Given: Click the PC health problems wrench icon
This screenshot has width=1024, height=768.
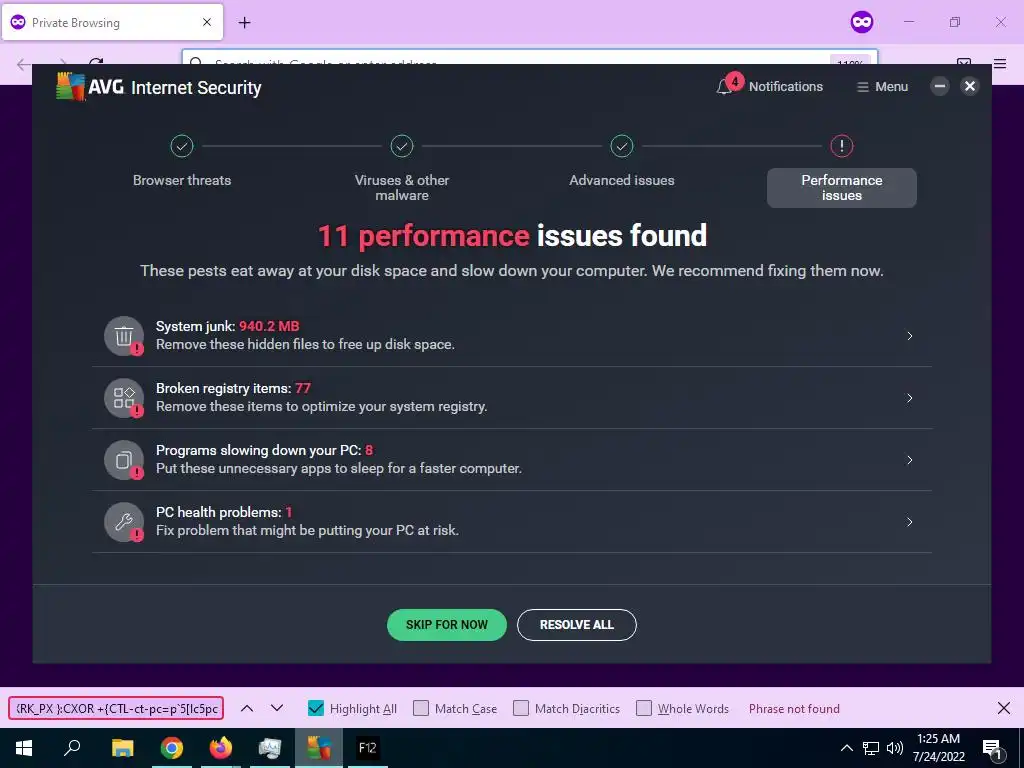Looking at the screenshot, I should tap(124, 522).
